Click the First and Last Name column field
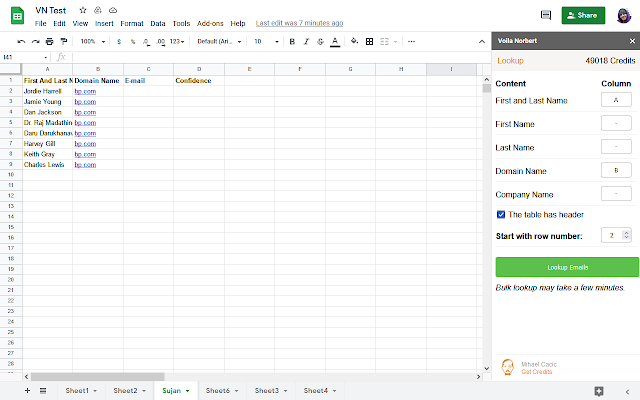Viewport: 640px width, 400px height. click(616, 100)
